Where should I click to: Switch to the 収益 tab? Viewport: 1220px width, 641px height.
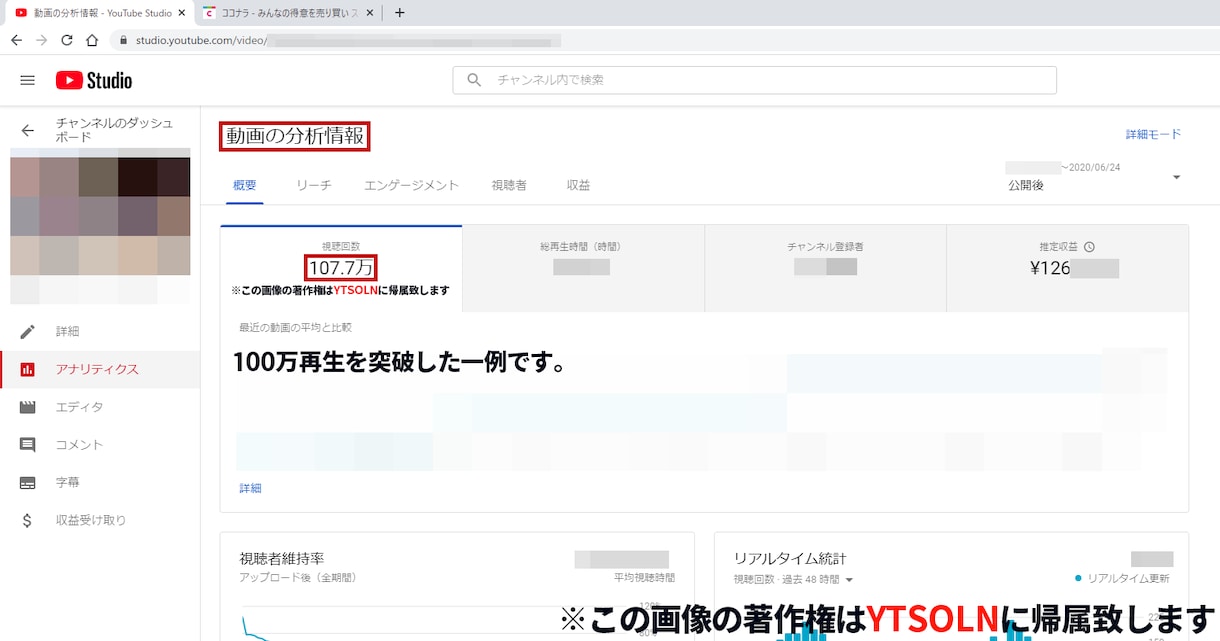click(578, 185)
